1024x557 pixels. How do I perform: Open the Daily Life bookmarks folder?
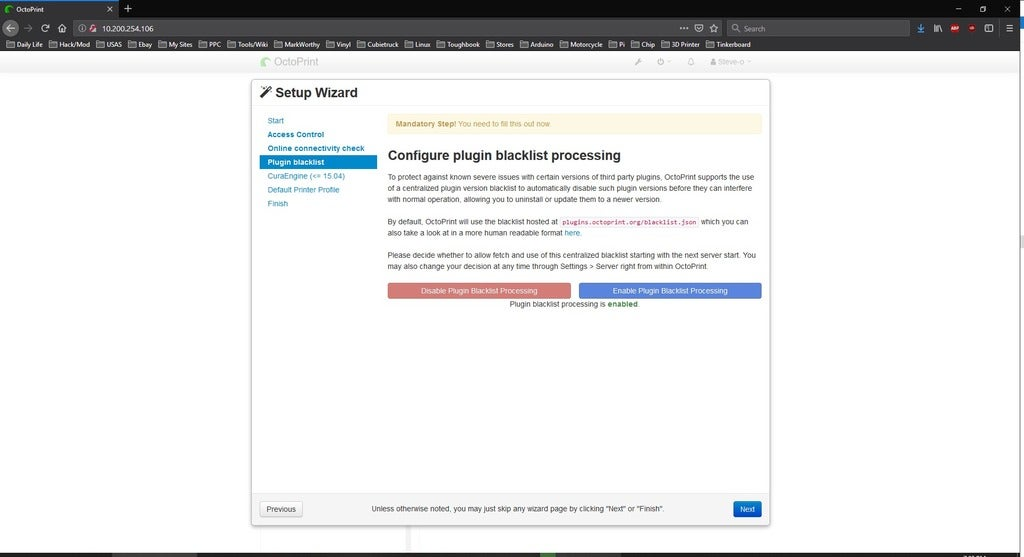[x=24, y=44]
